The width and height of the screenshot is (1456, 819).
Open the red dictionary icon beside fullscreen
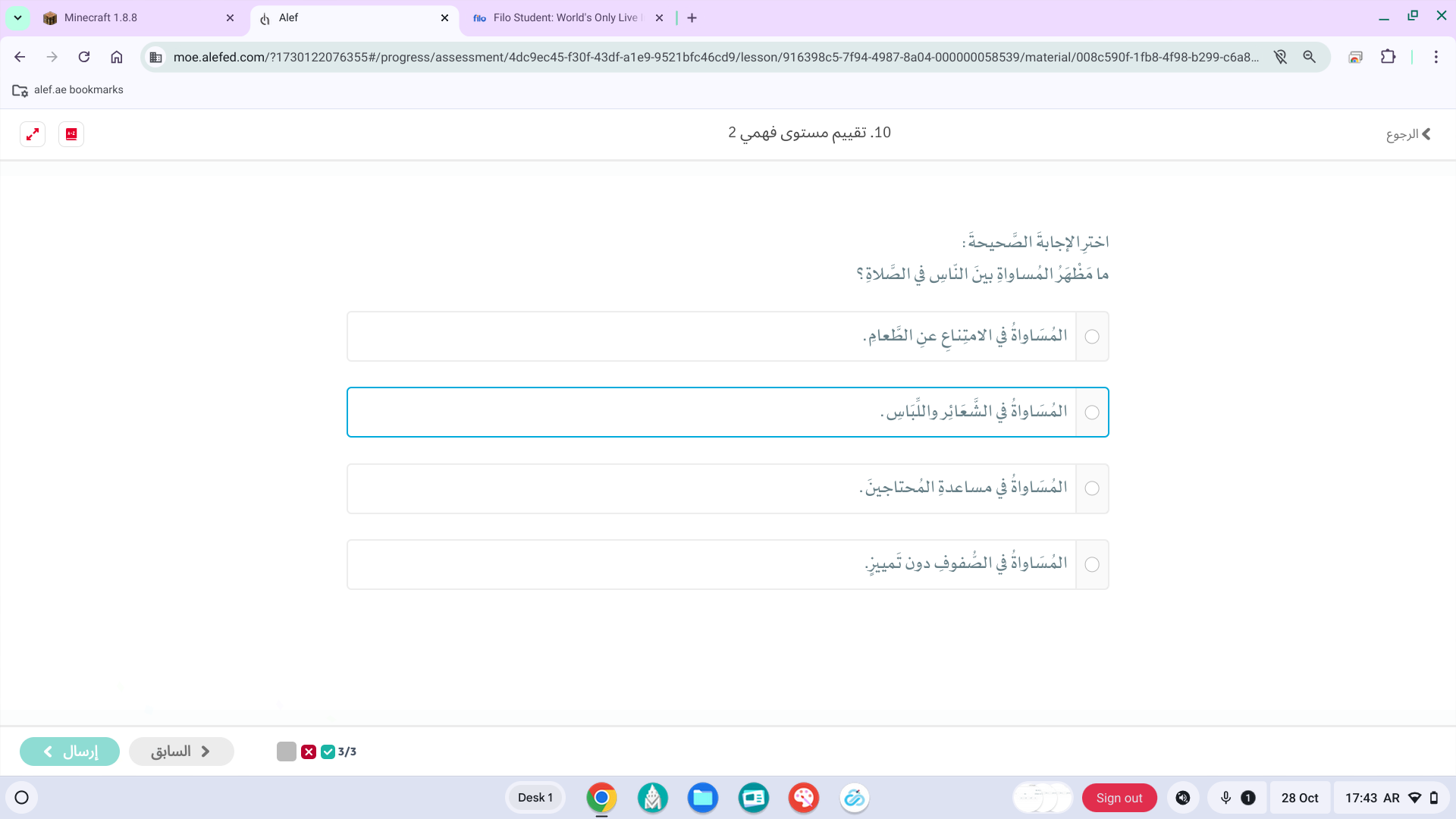(x=71, y=134)
